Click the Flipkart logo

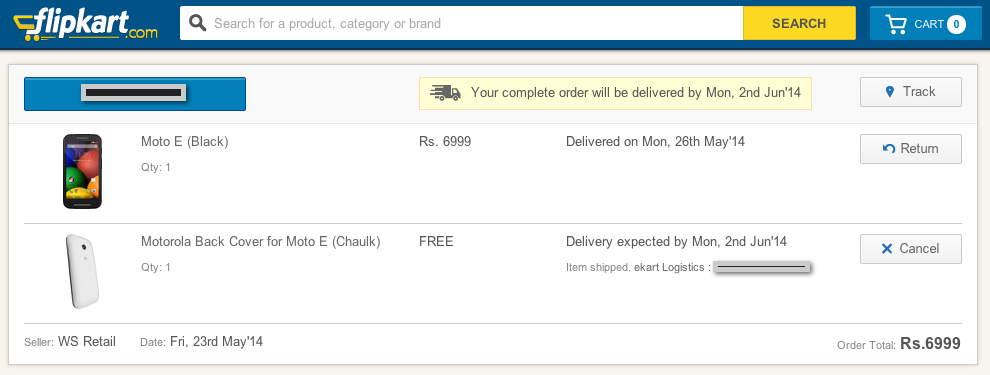coord(85,25)
